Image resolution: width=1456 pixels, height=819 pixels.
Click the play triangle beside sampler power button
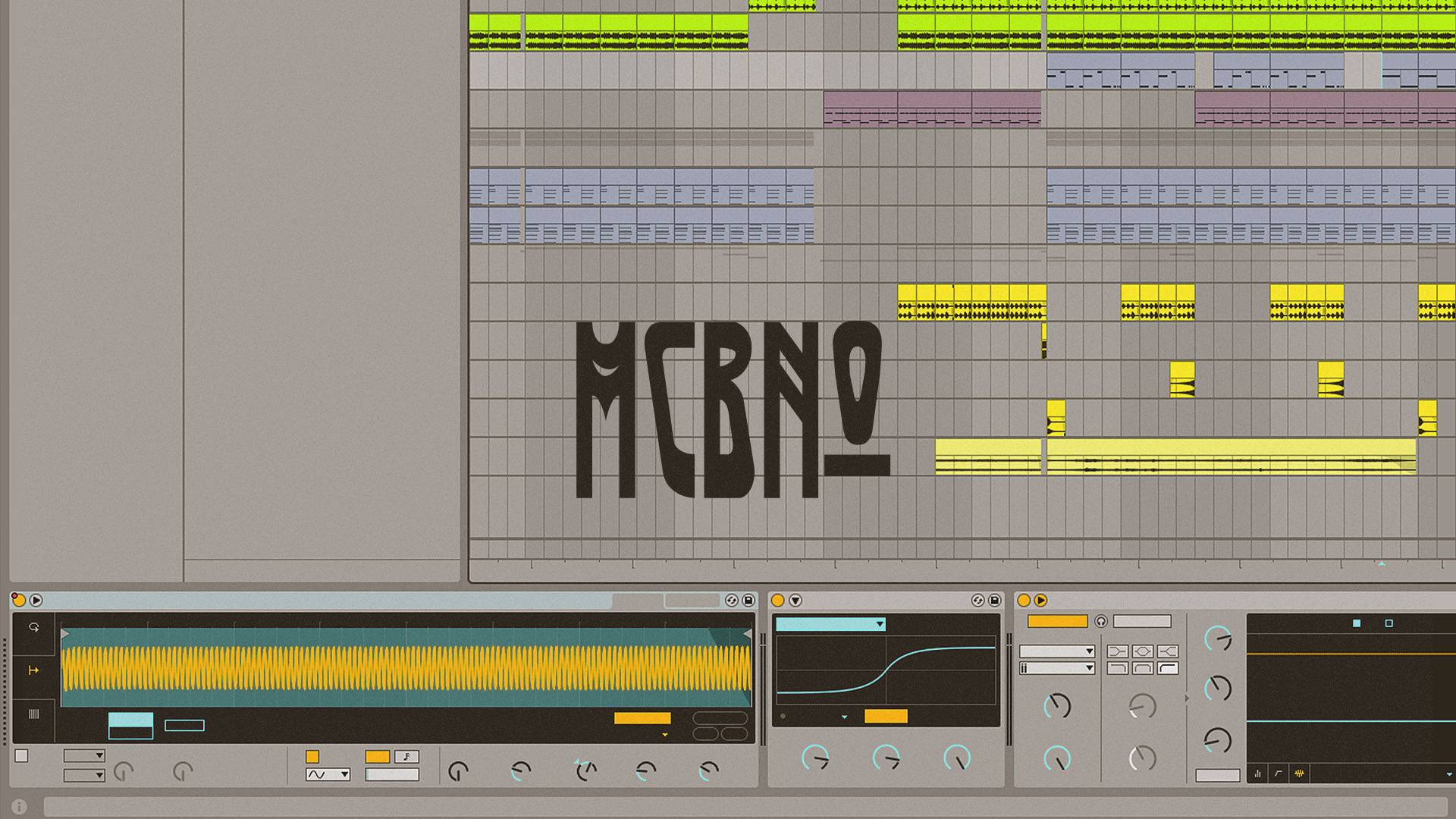36,601
